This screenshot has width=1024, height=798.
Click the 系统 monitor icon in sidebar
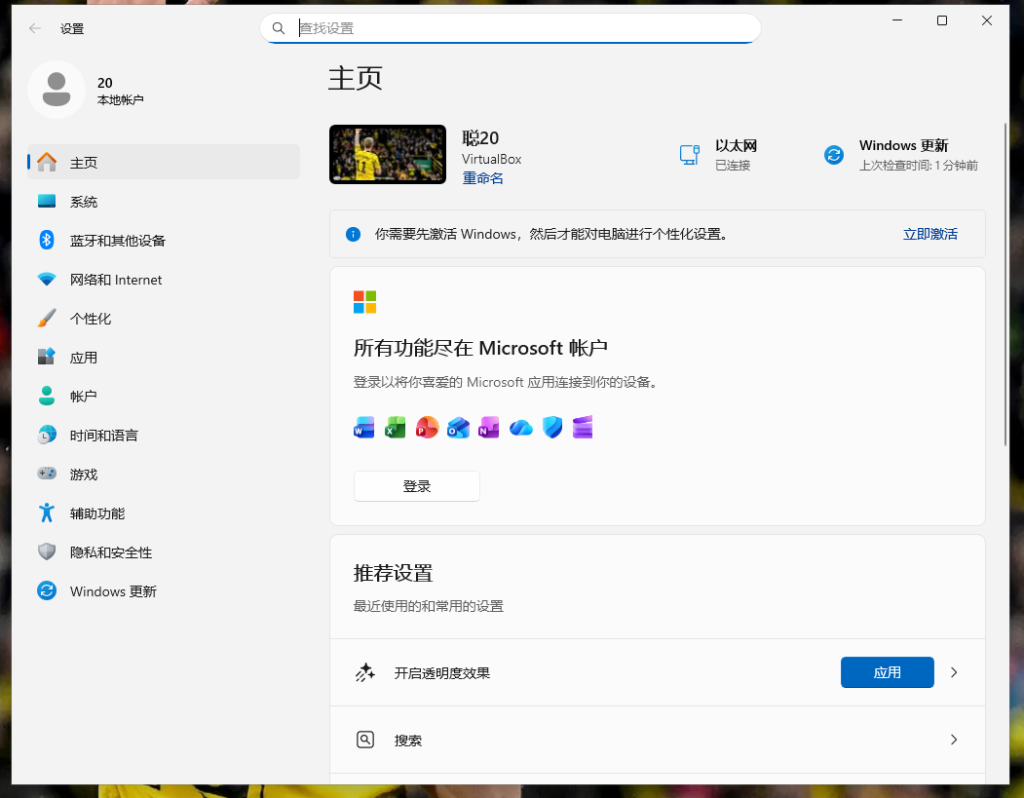pyautogui.click(x=47, y=201)
